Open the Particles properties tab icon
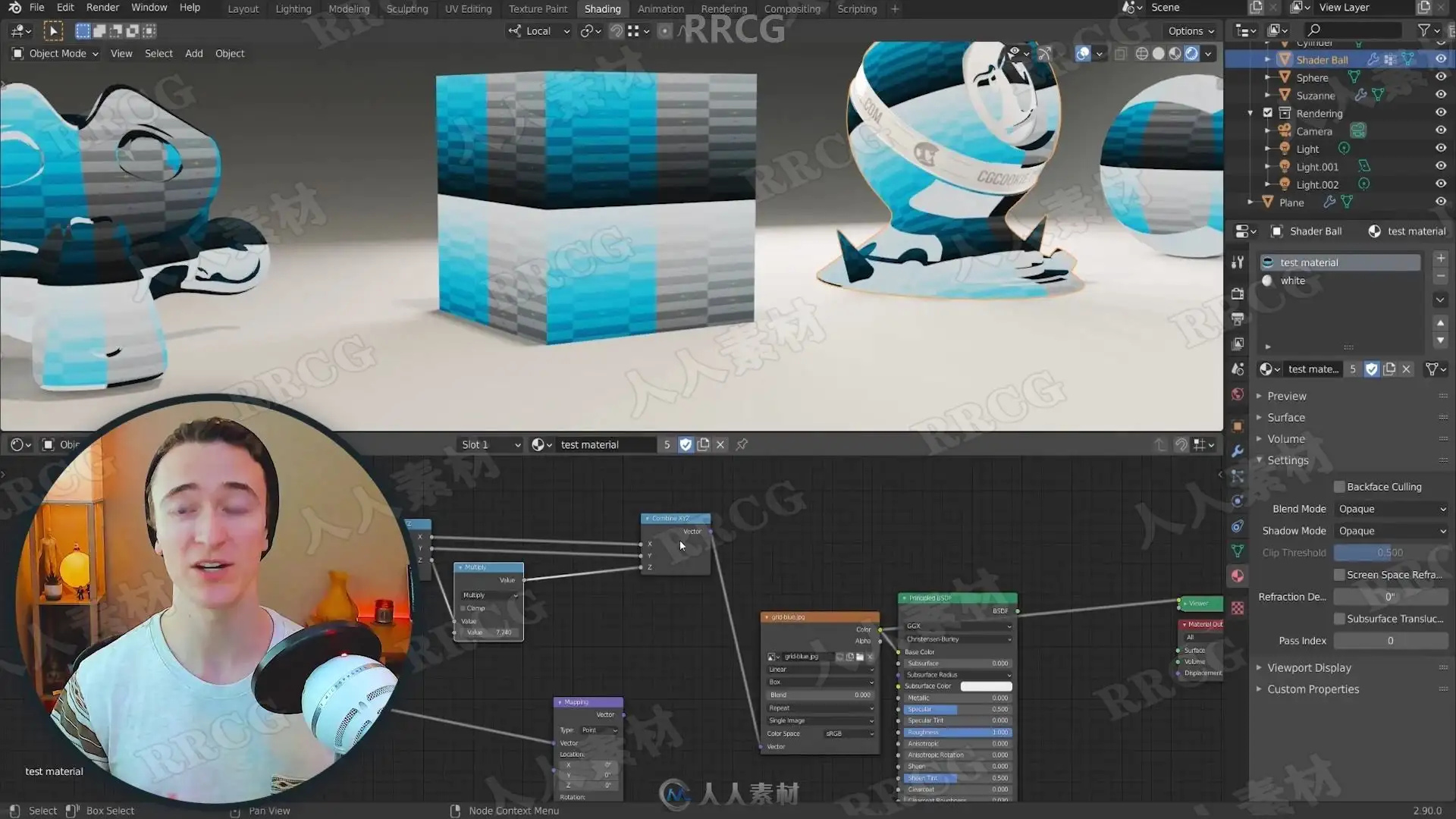This screenshot has width=1456, height=819. (x=1238, y=476)
